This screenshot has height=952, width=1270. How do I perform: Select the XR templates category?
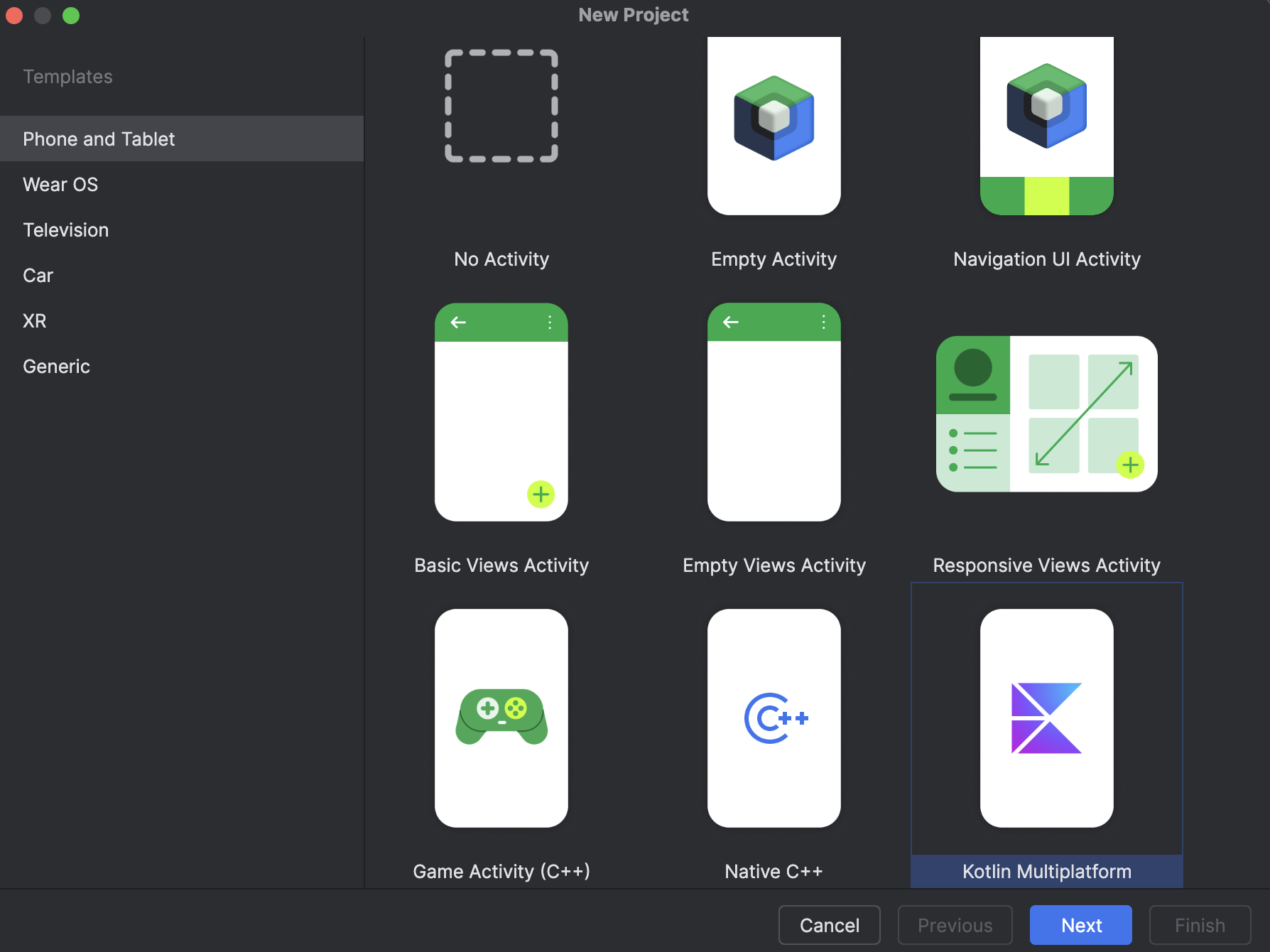click(x=35, y=321)
